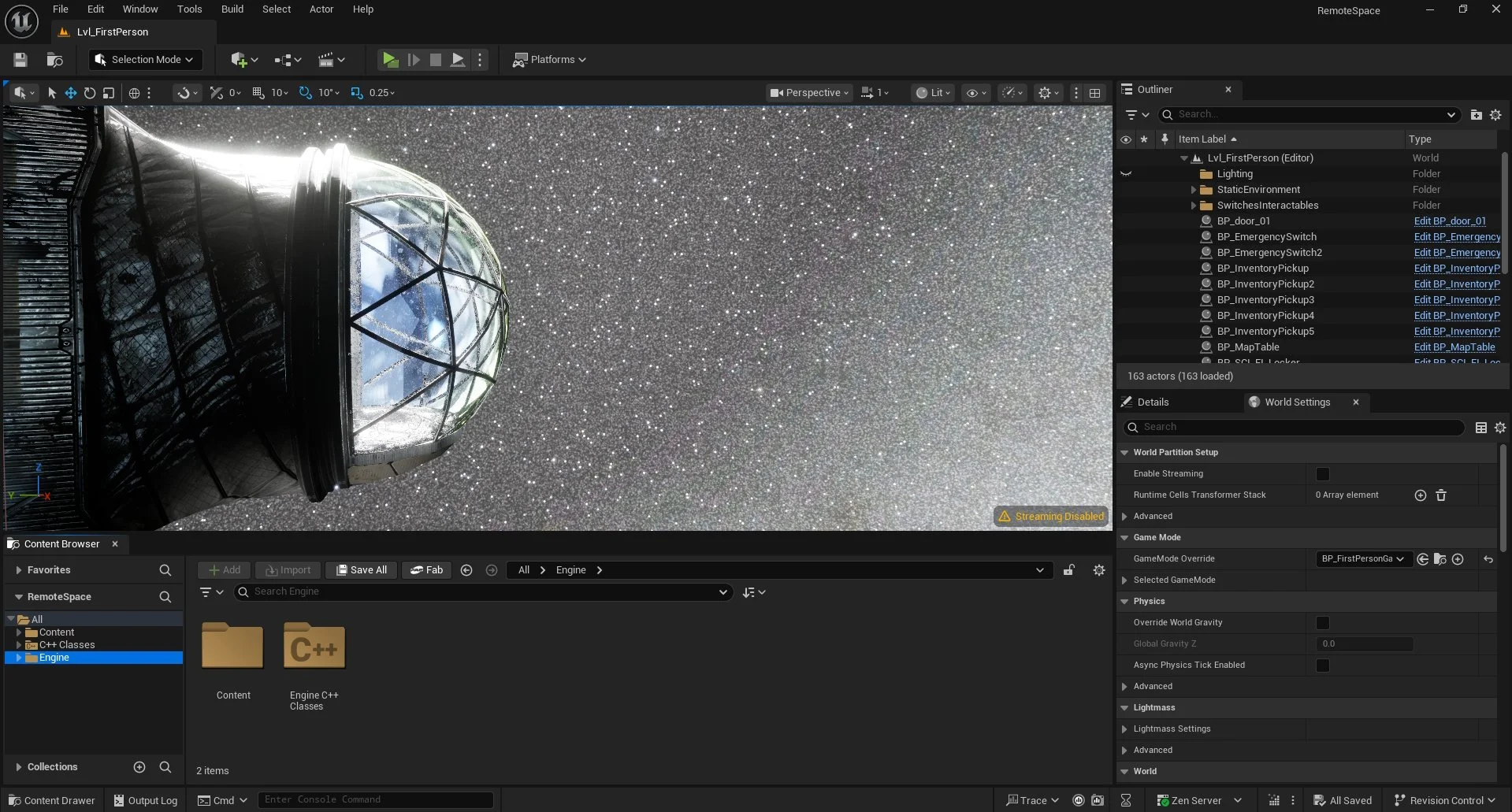
Task: Enable the Enable Streaming checkbox
Action: pos(1323,474)
